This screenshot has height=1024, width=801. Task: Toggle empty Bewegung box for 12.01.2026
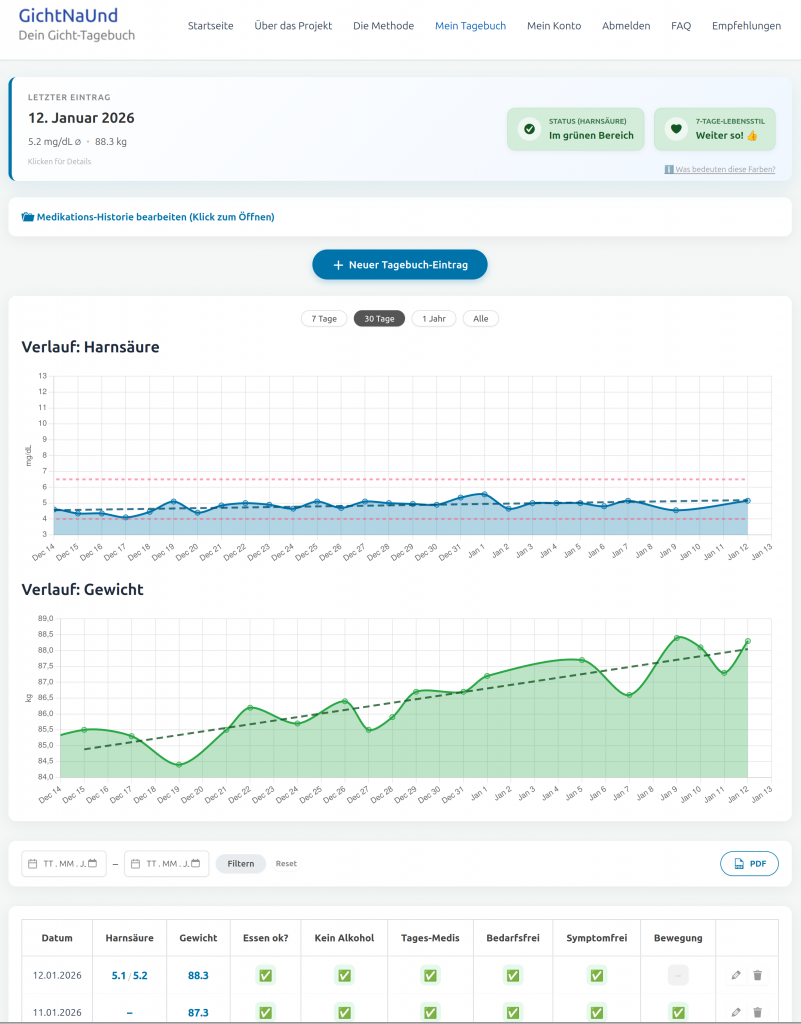click(x=678, y=975)
